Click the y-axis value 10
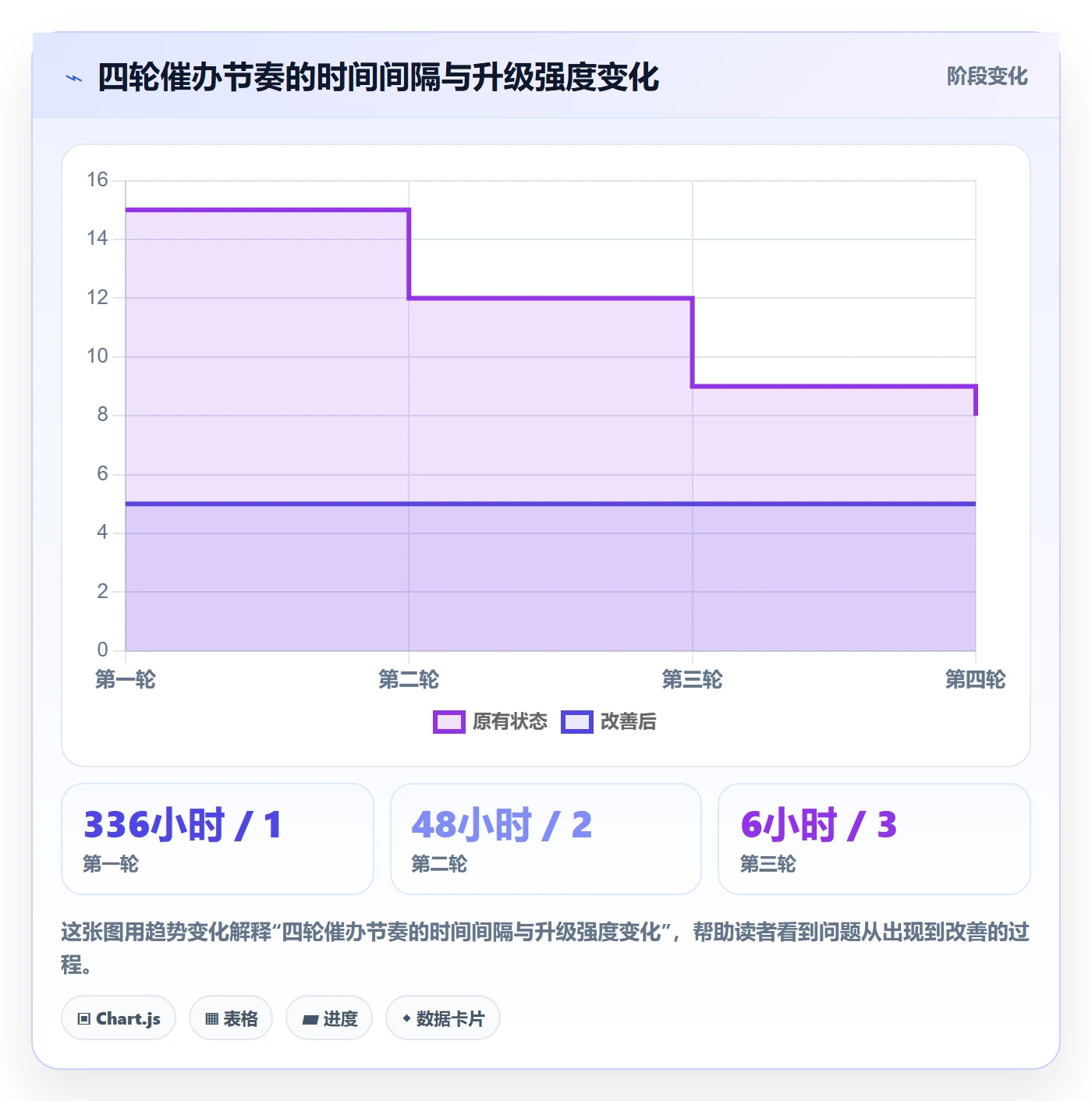The image size is (1092, 1101). coord(97,356)
